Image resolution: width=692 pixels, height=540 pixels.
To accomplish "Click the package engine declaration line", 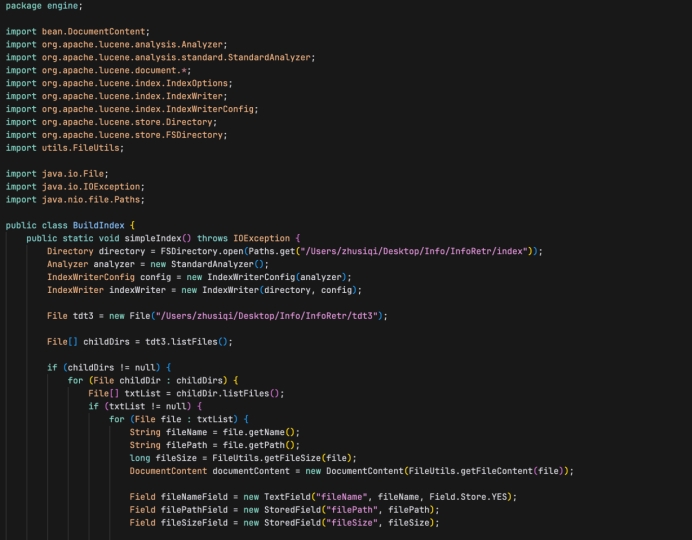I will point(44,6).
